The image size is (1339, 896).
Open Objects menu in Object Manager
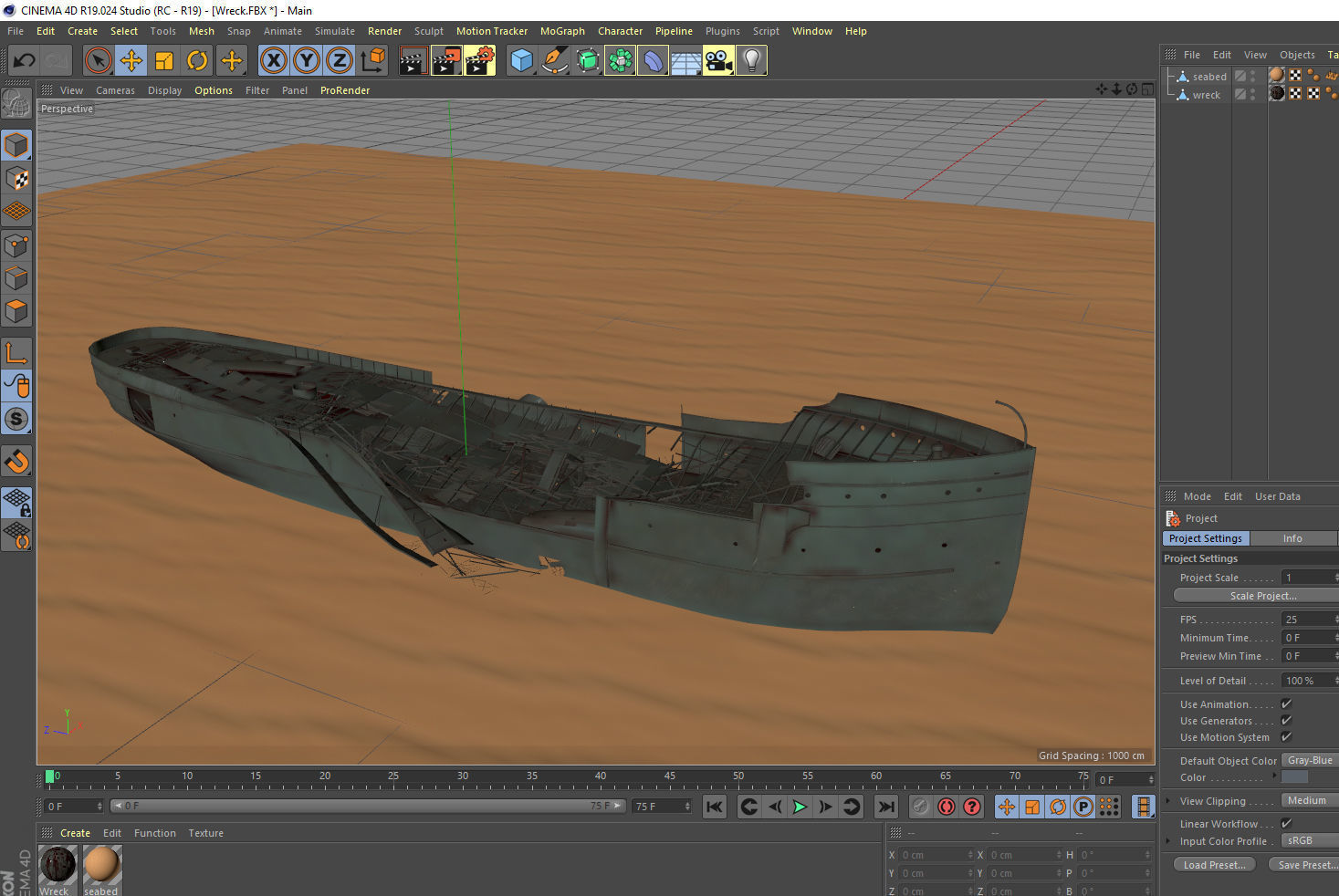1297,55
